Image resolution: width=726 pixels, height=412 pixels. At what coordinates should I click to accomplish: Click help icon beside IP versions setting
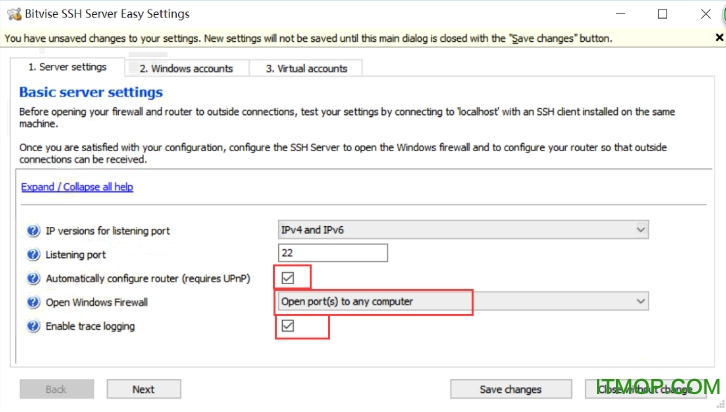click(33, 231)
